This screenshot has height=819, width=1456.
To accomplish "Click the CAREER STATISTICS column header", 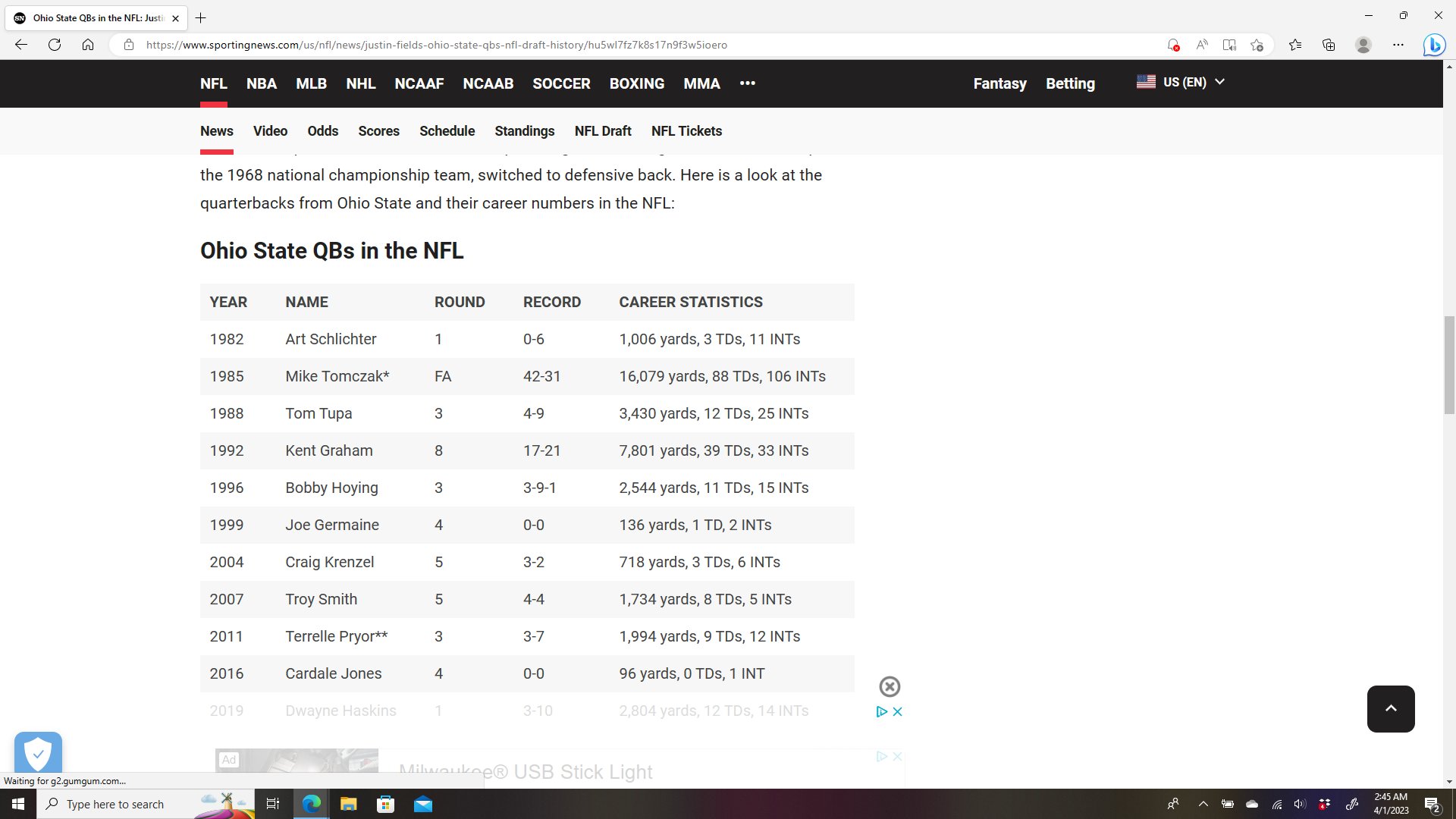I will (x=691, y=302).
